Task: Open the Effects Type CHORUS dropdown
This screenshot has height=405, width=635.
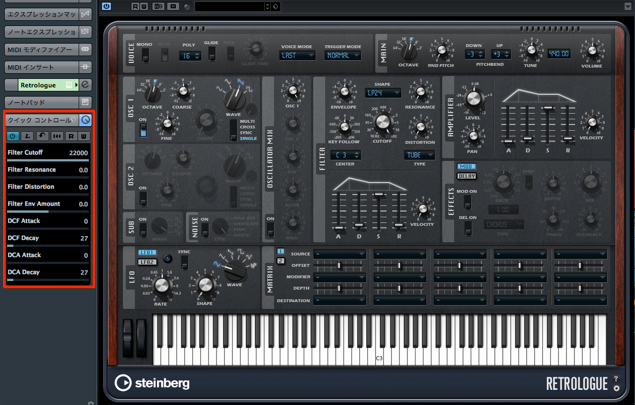Action: click(503, 224)
